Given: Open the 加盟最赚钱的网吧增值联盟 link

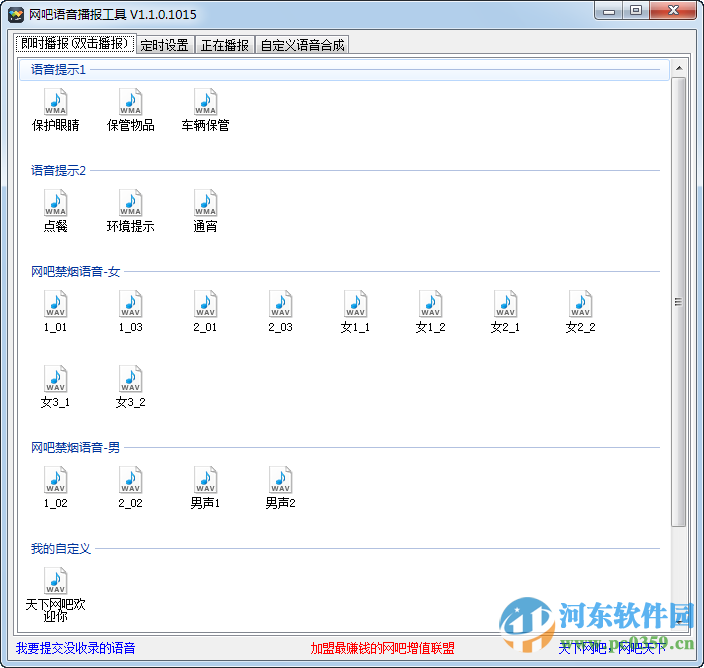Looking at the screenshot, I should click(383, 648).
